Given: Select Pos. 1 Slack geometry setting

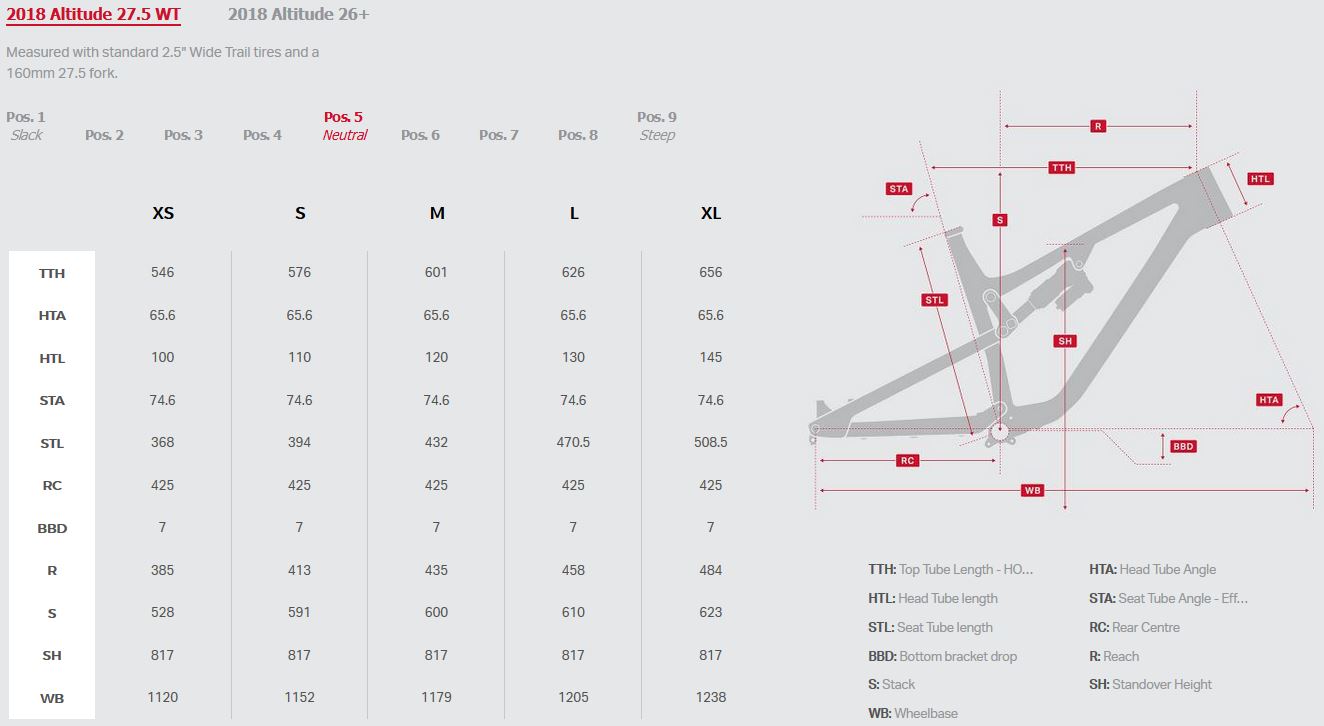Looking at the screenshot, I should pyautogui.click(x=26, y=126).
